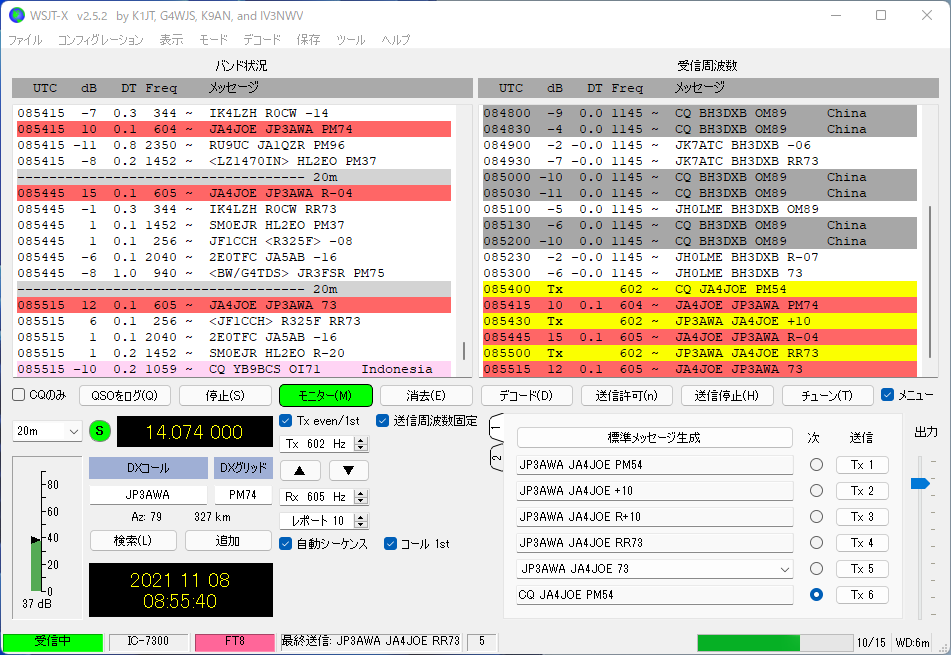Select message tab 2
The image size is (951, 655).
pyautogui.click(x=496, y=458)
